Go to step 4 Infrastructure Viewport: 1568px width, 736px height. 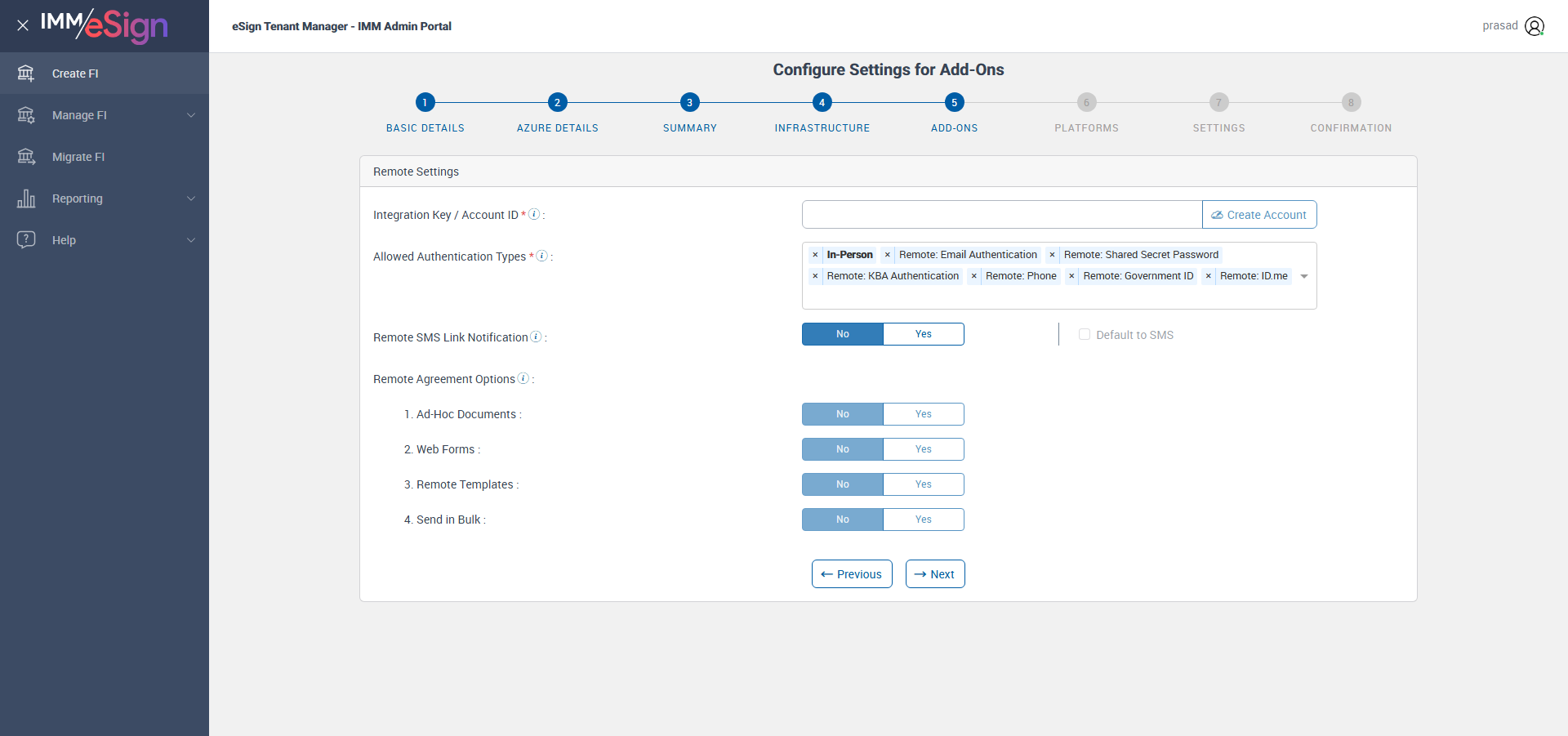click(x=822, y=102)
